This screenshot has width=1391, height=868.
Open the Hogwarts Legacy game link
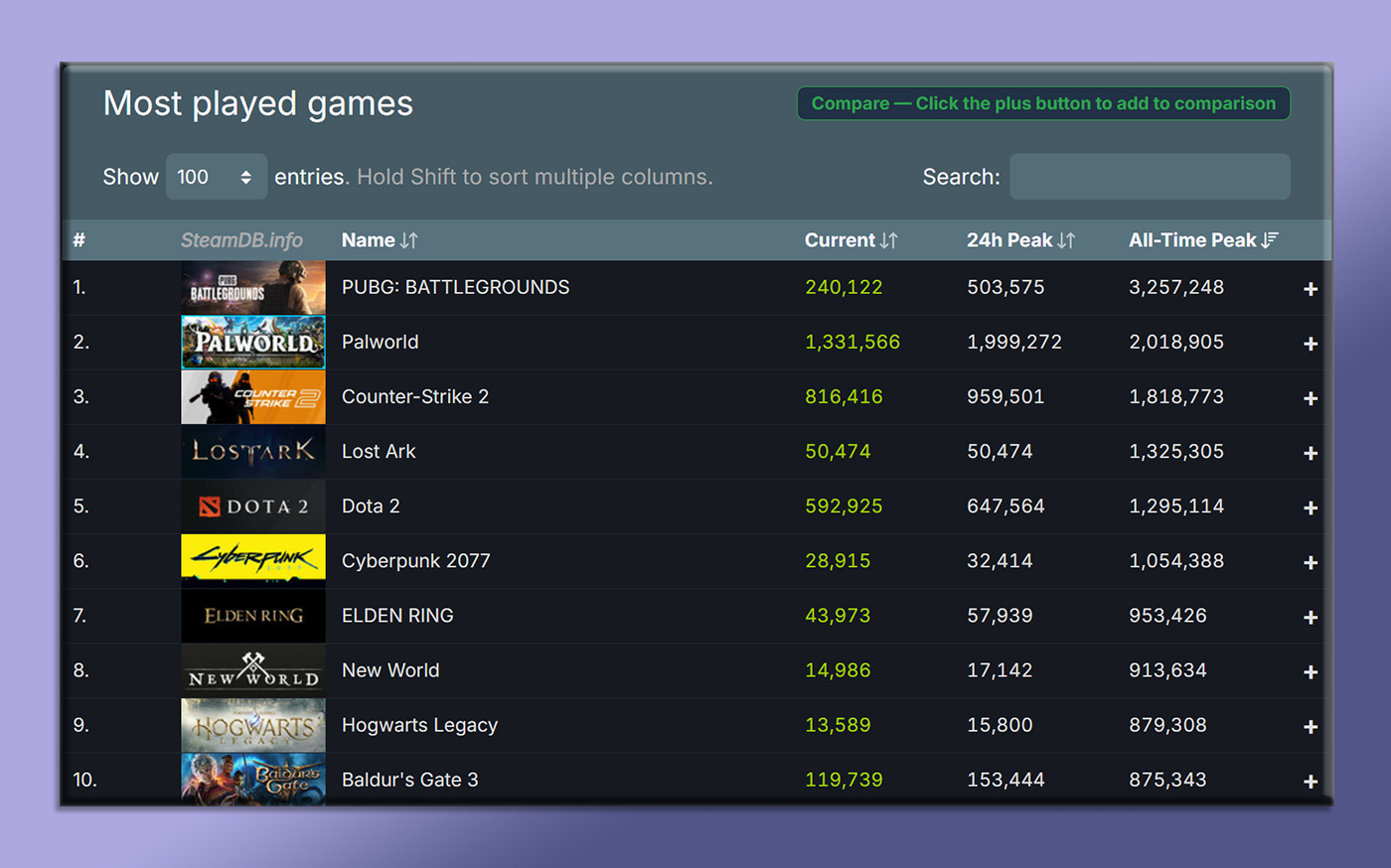(x=419, y=725)
